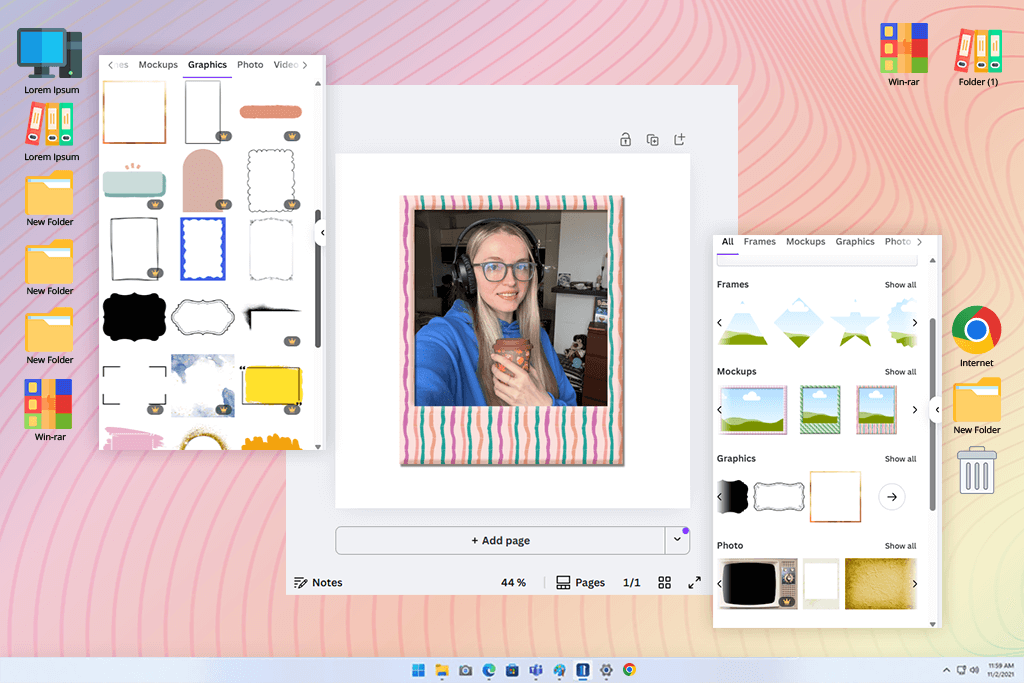Pick the corner brackets frame graphic
Image resolution: width=1024 pixels, height=683 pixels.
coord(134,385)
